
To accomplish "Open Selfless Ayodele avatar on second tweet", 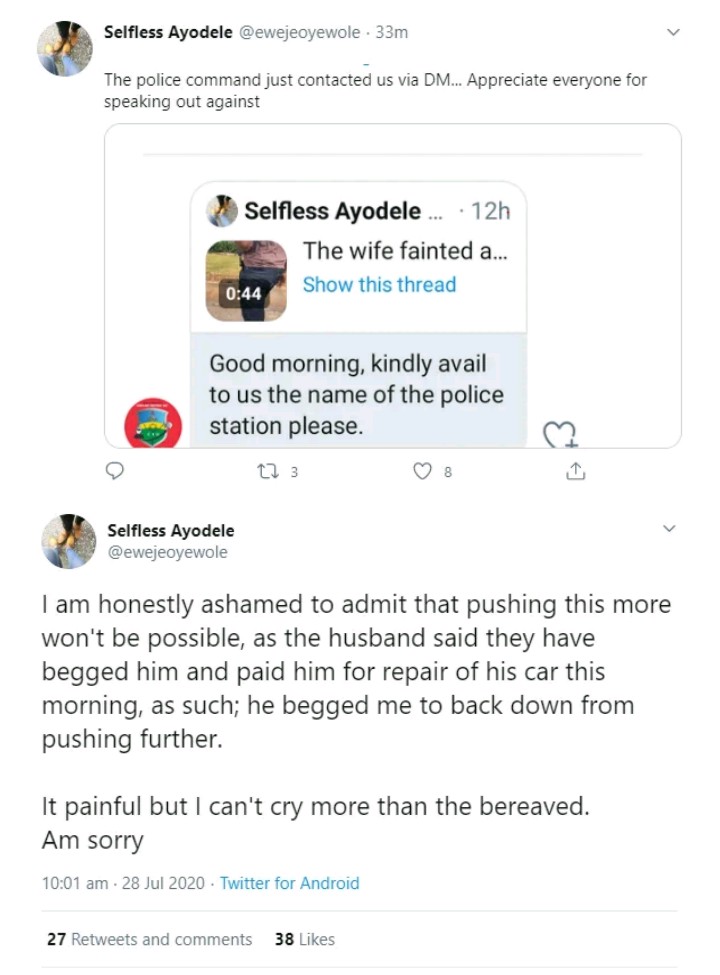I will [68, 541].
